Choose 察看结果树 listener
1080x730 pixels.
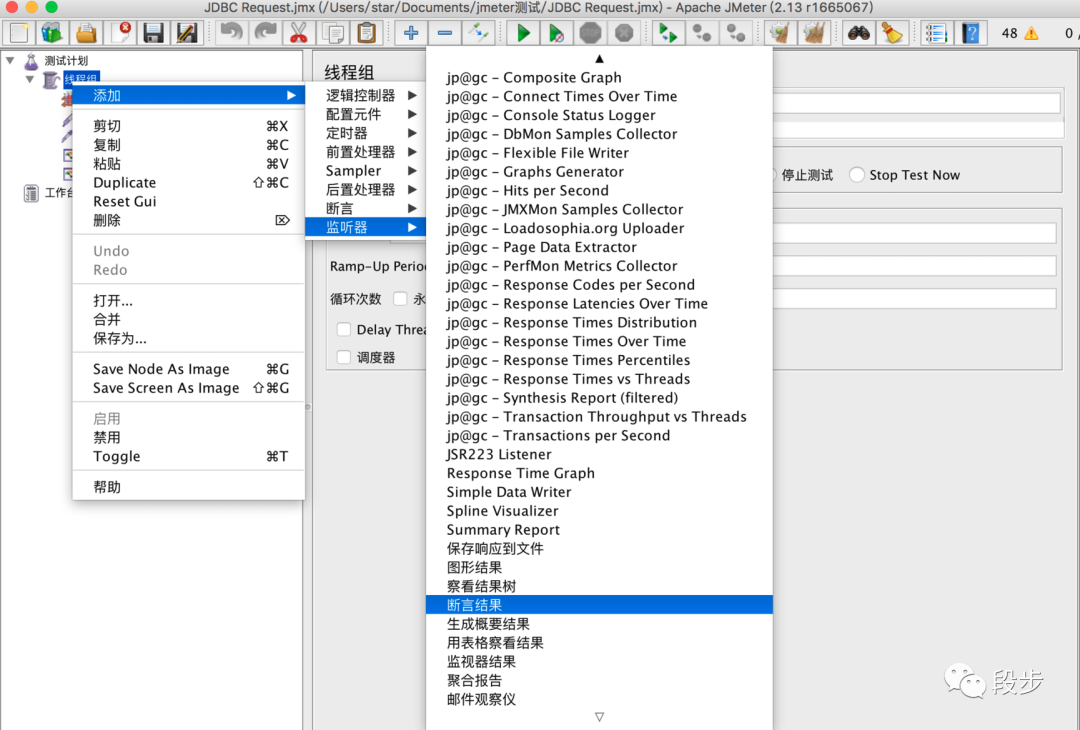click(599, 586)
